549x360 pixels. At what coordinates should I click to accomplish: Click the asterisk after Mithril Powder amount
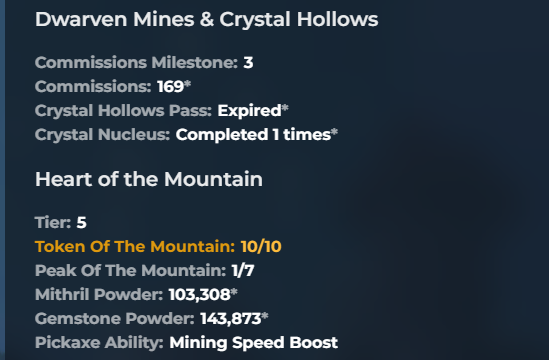point(234,292)
